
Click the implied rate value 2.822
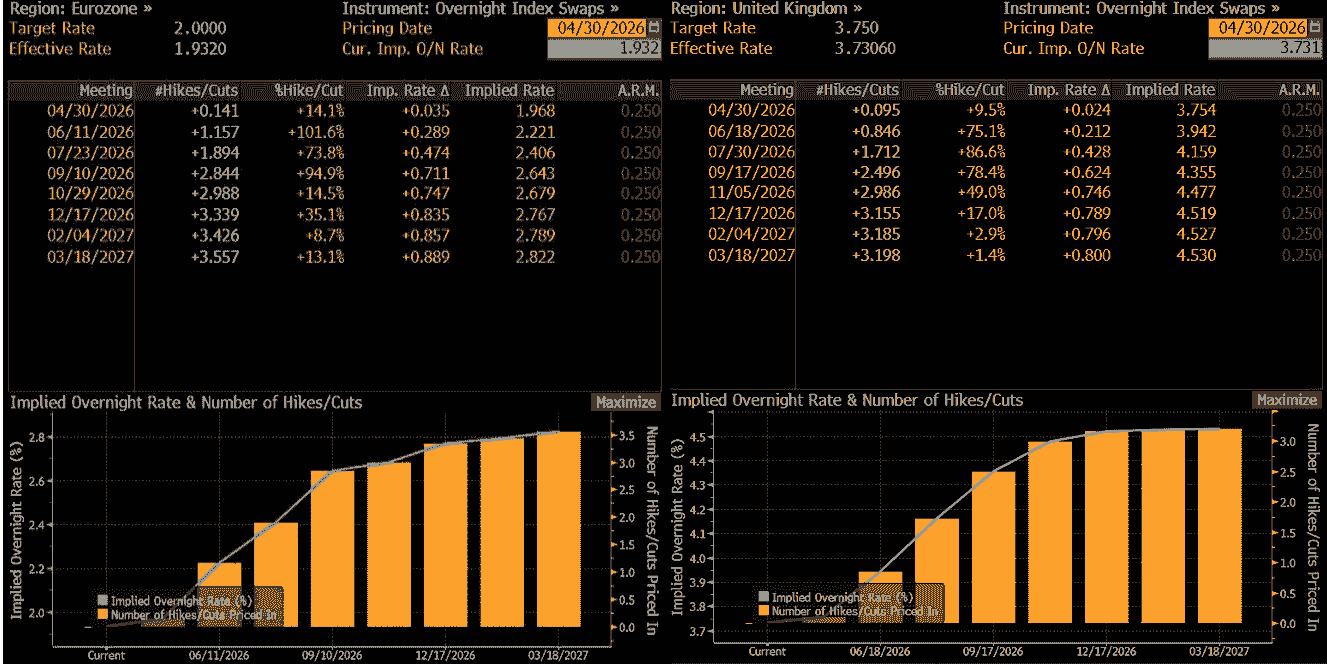click(x=535, y=256)
